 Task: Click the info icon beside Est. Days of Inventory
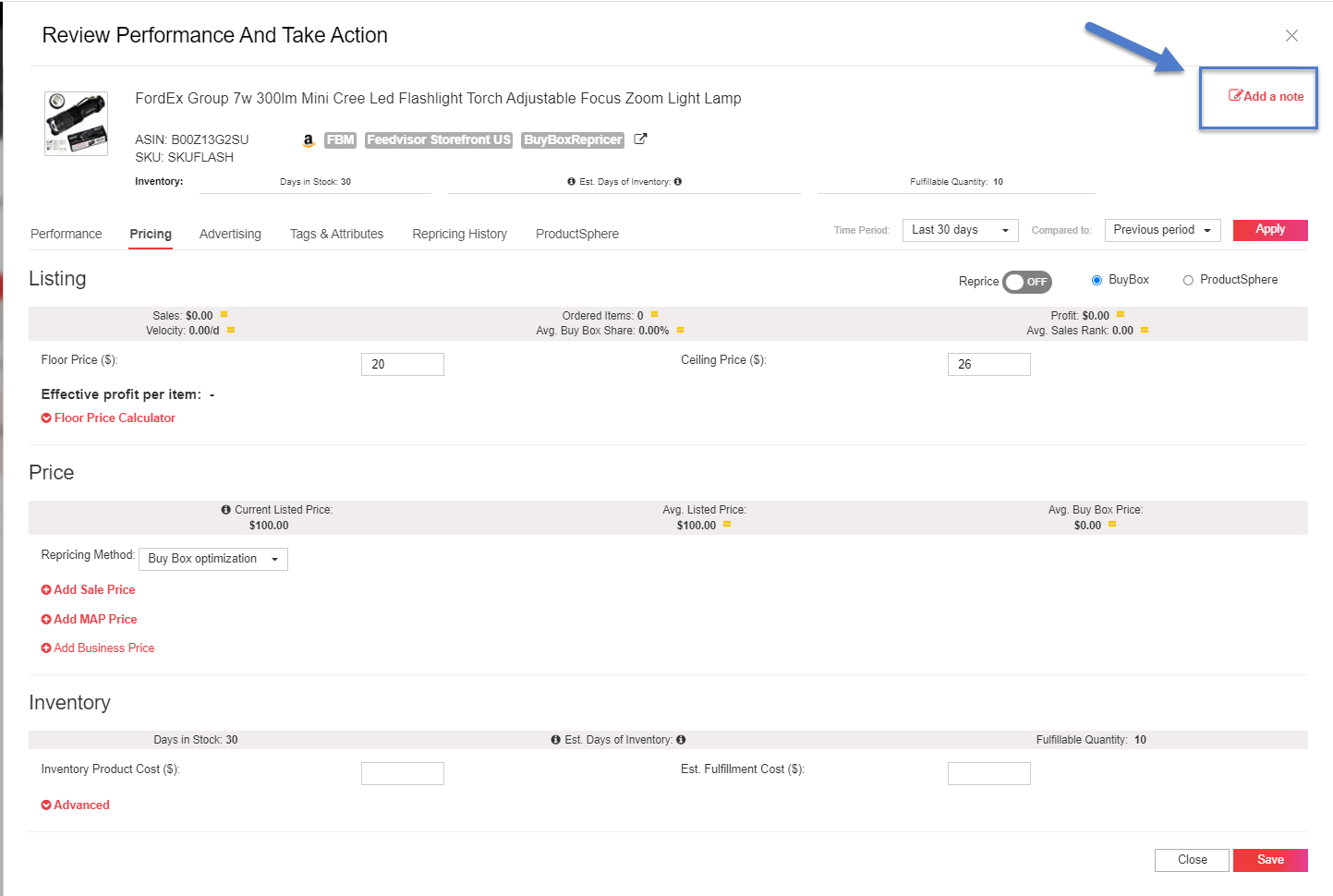(x=574, y=181)
